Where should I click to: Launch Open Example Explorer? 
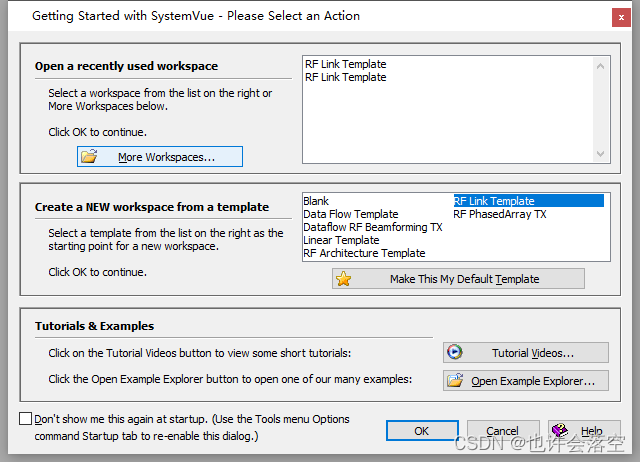coord(526,381)
